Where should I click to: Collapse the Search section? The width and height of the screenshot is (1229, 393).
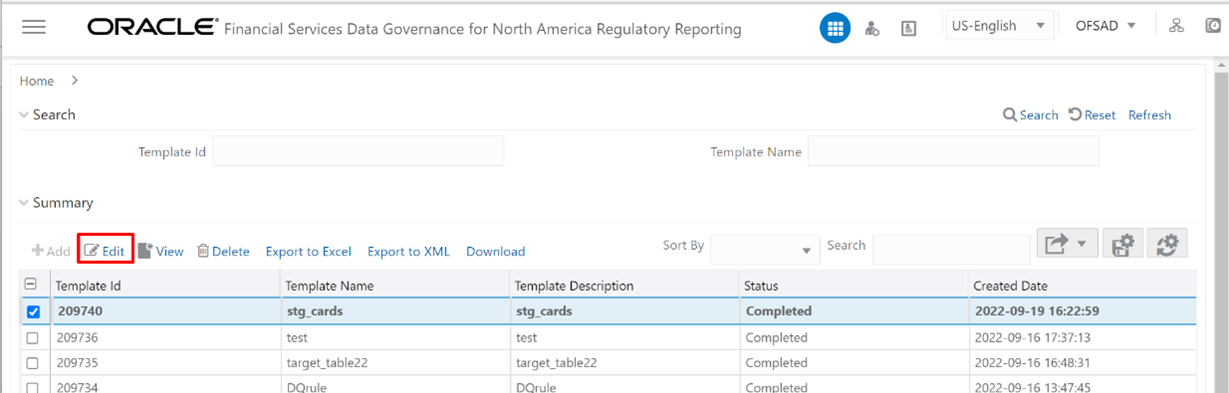[x=25, y=114]
